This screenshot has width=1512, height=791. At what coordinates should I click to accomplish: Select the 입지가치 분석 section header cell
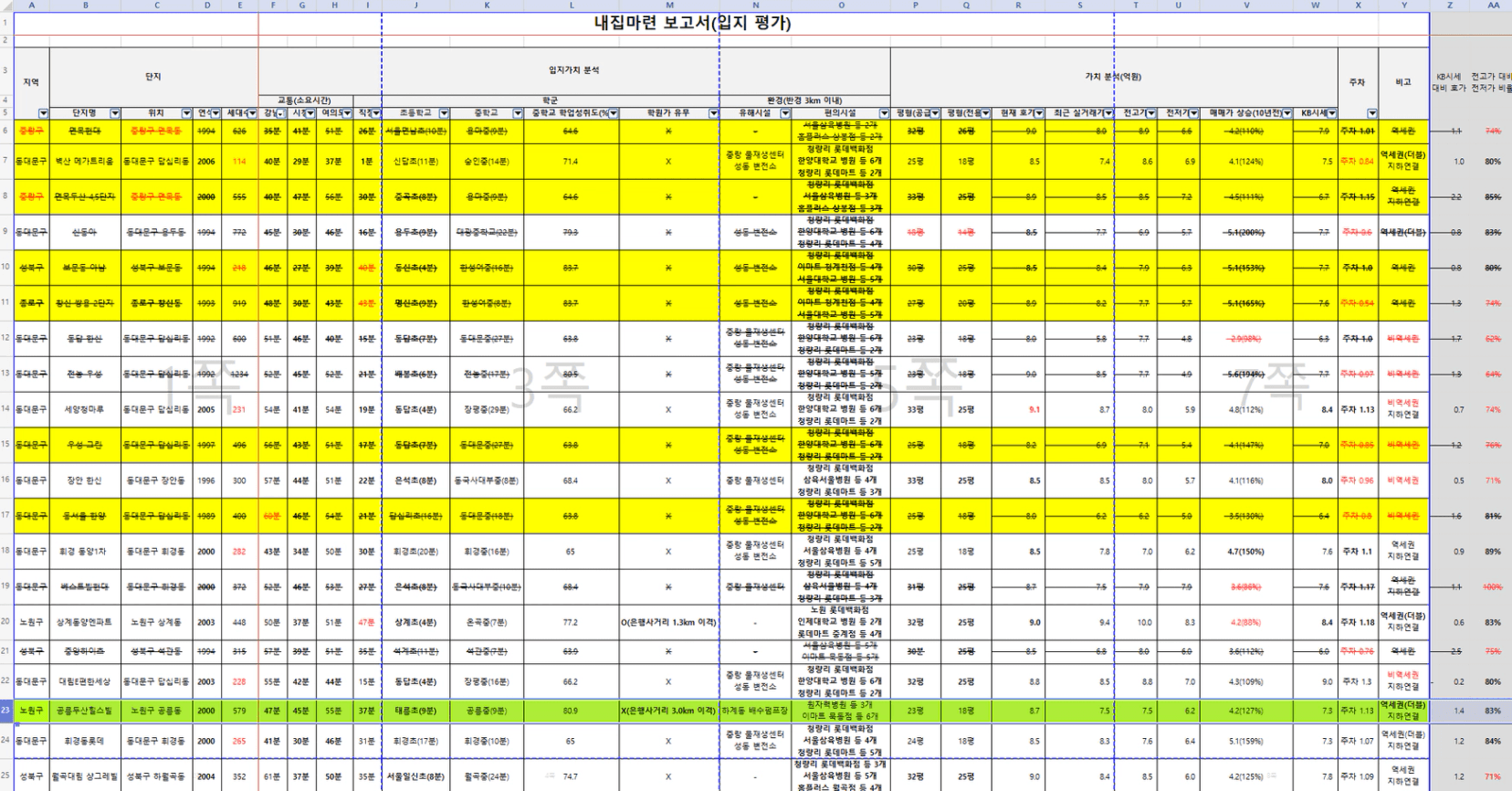coord(573,70)
